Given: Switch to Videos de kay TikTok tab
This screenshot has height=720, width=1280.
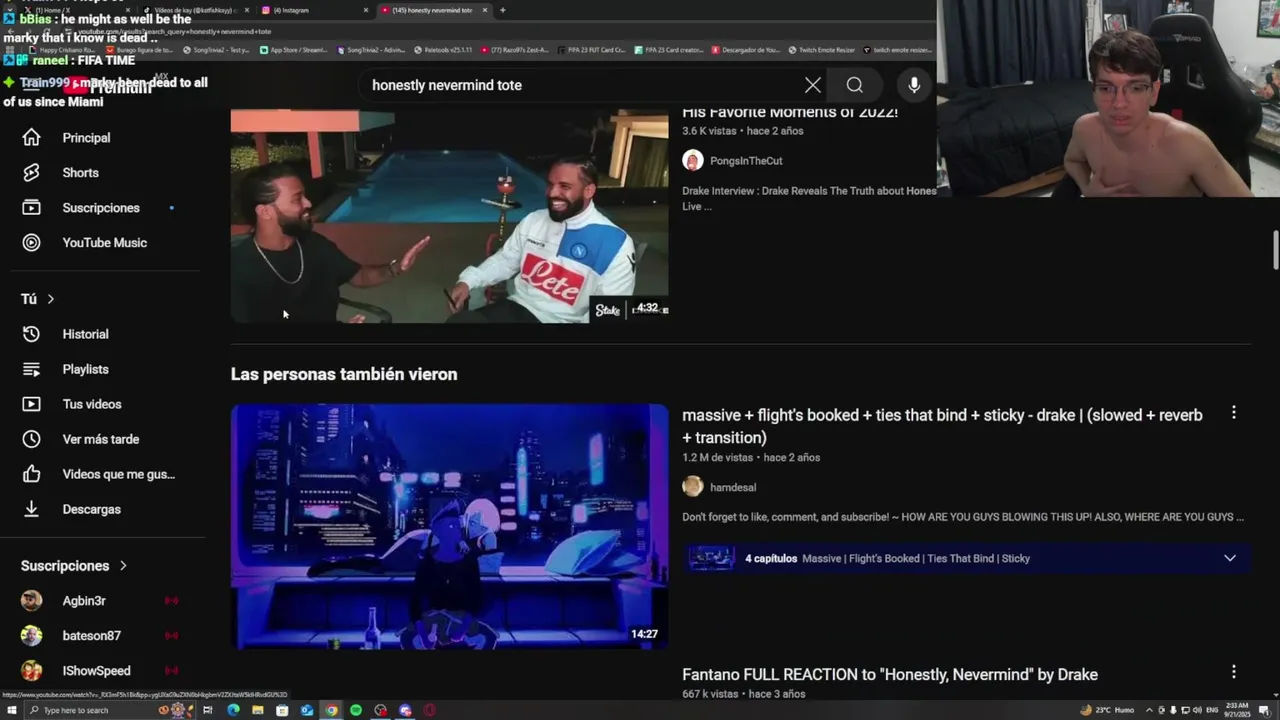Looking at the screenshot, I should pyautogui.click(x=195, y=10).
